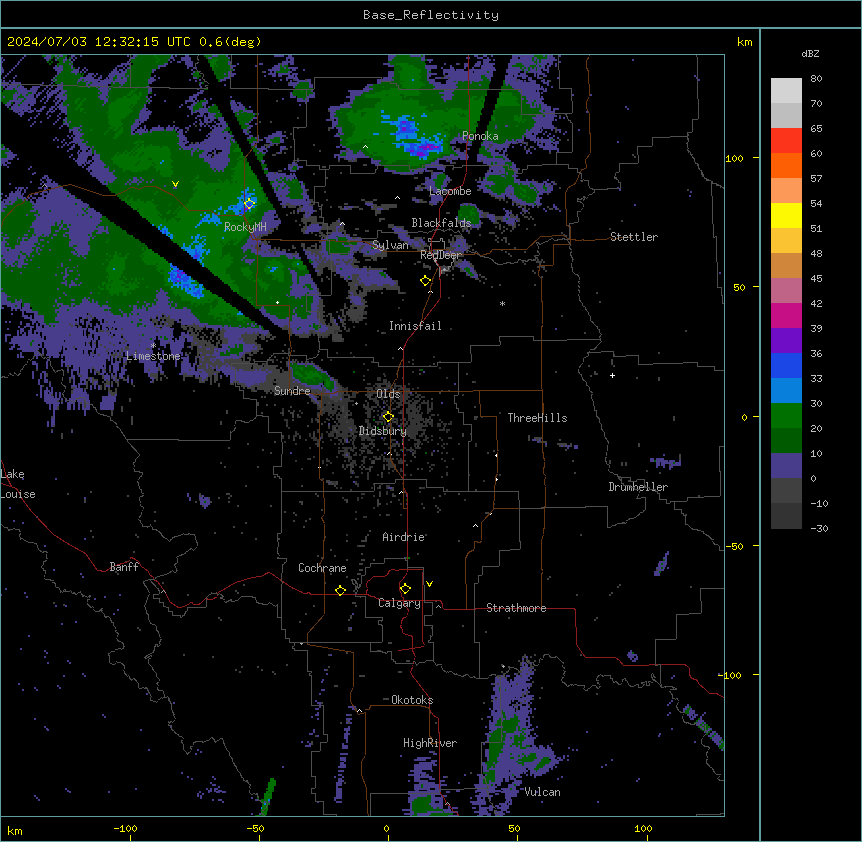
Task: Click the yellow diamond marker below Cochrane
Action: point(340,590)
